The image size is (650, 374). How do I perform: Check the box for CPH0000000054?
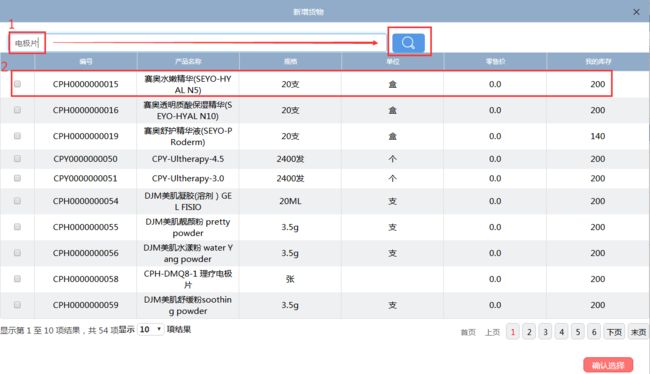coord(17,201)
